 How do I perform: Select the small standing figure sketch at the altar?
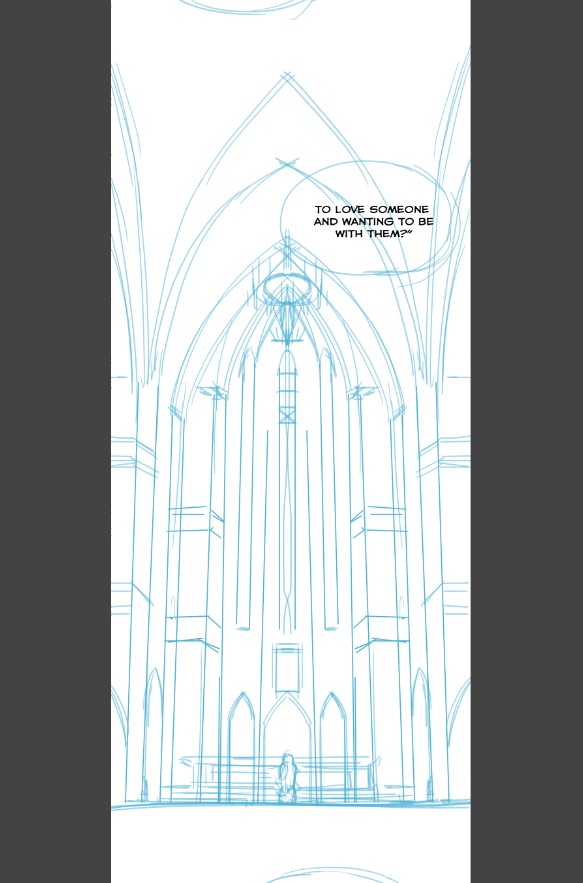[288, 777]
